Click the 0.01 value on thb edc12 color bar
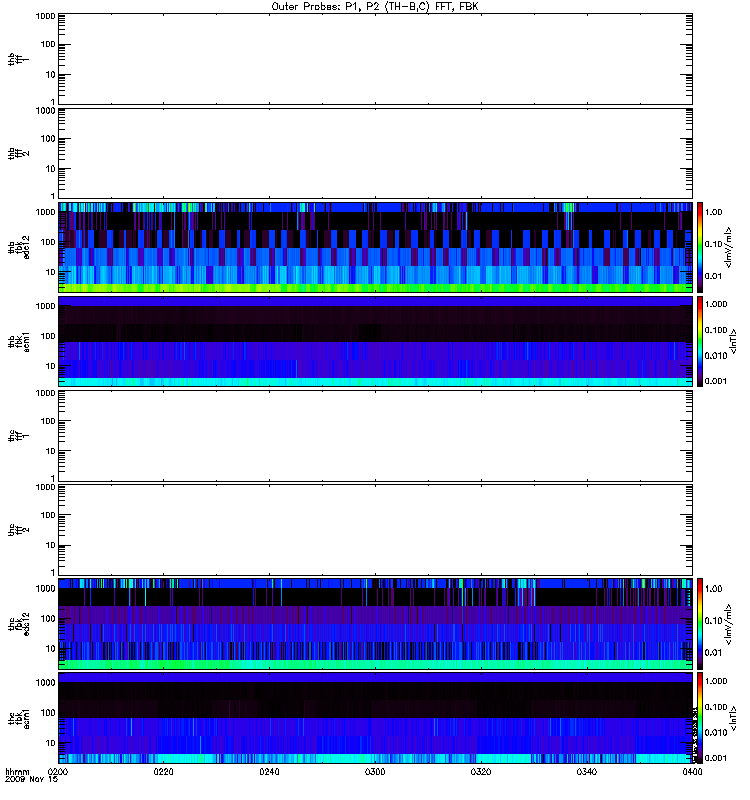Viewport: 750px width, 800px height. pyautogui.click(x=713, y=276)
